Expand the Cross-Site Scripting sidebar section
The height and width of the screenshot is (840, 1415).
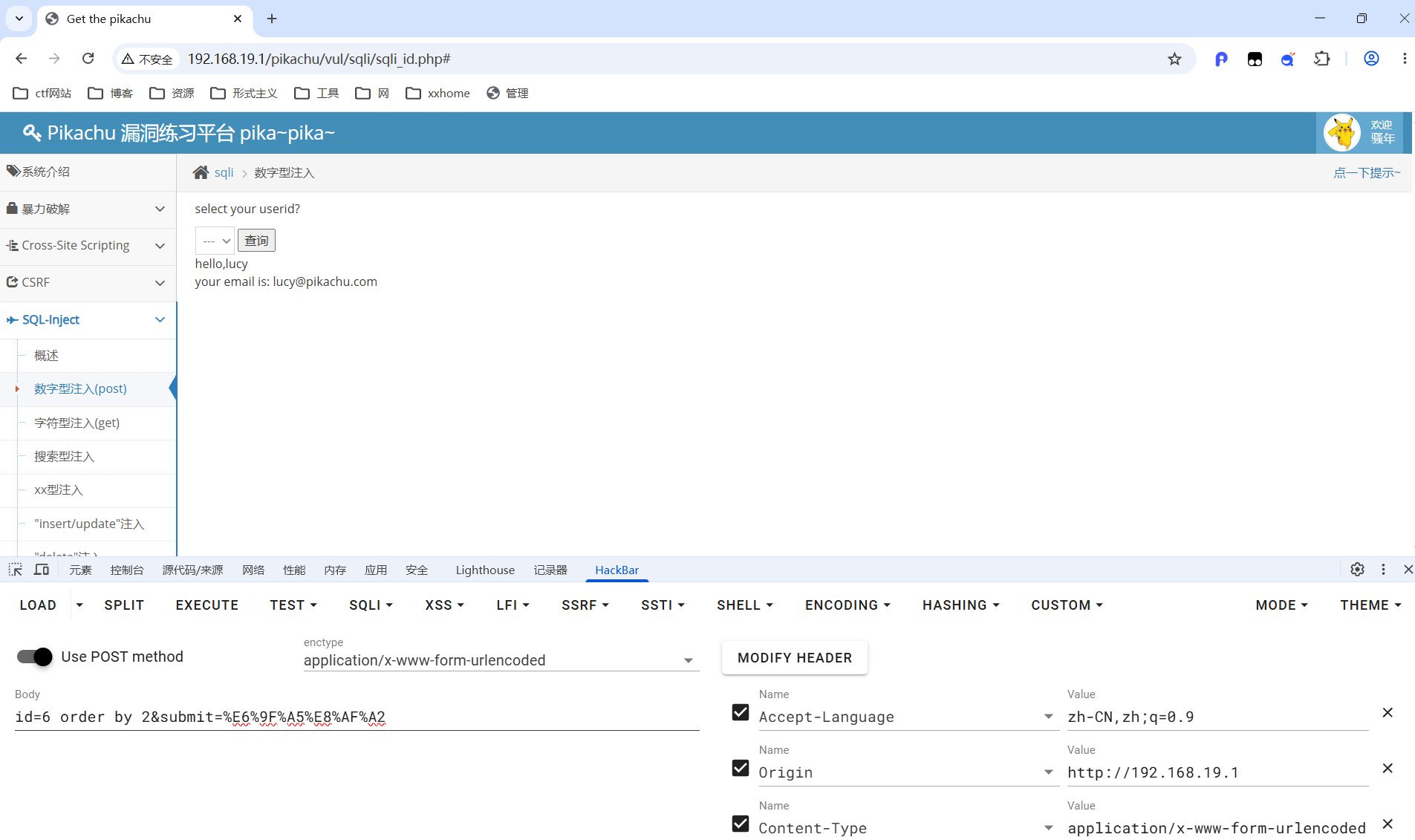pos(88,245)
